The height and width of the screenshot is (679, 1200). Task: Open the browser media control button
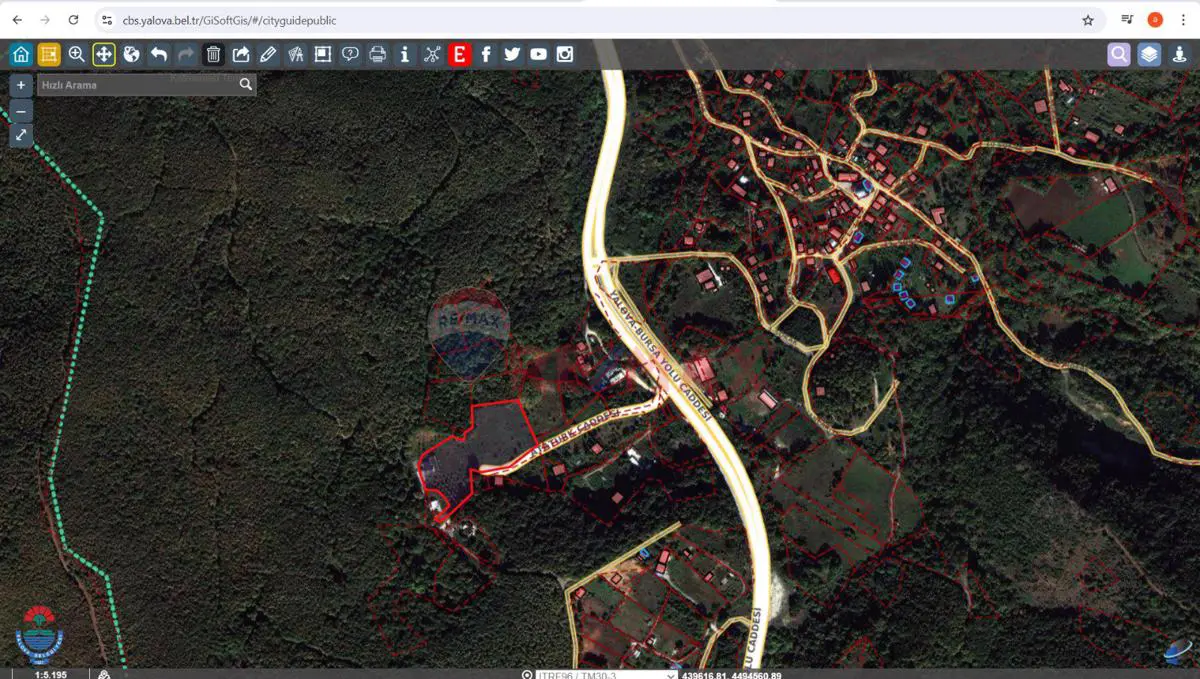[x=1127, y=20]
